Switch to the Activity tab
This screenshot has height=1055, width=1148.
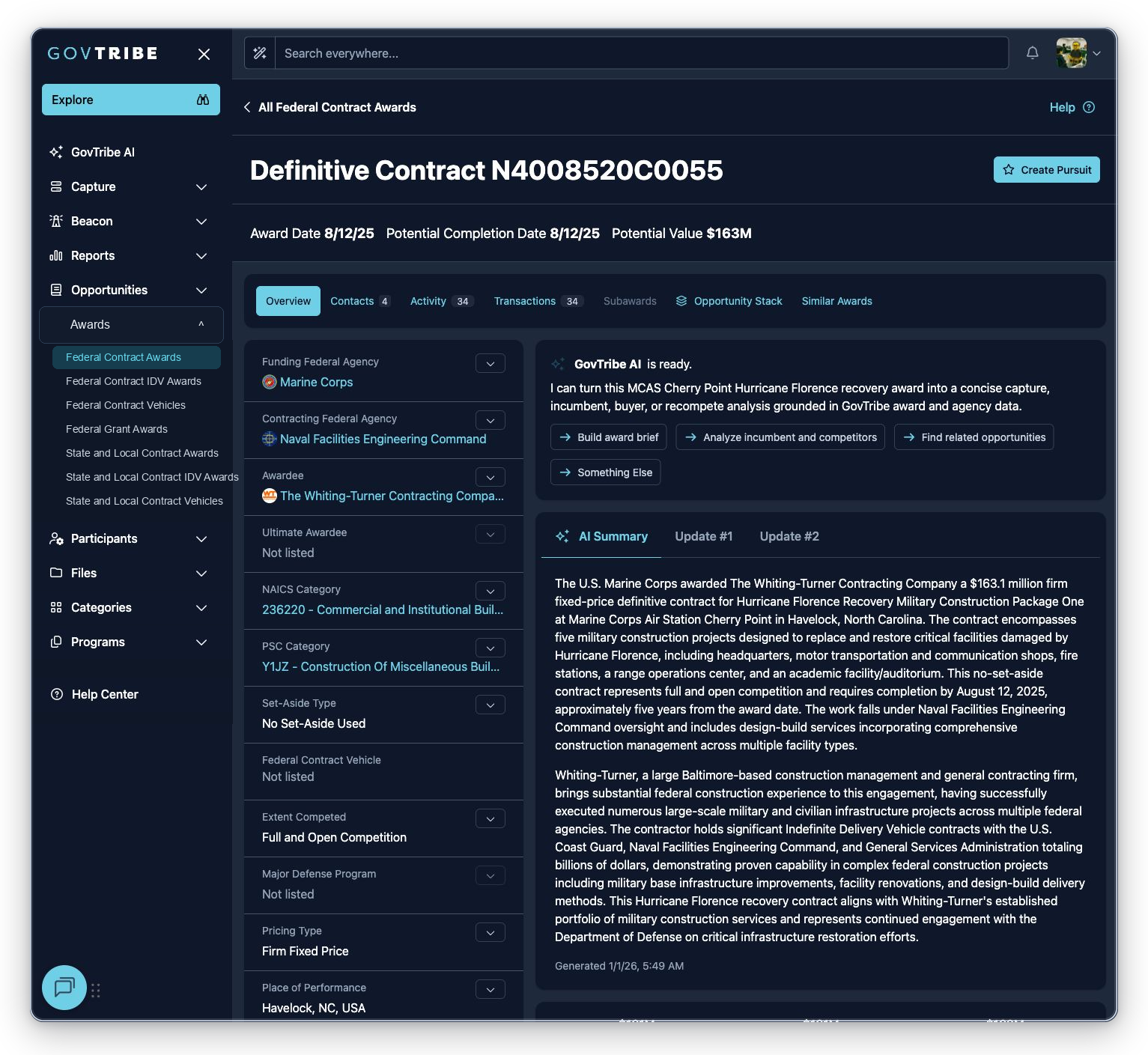click(442, 301)
